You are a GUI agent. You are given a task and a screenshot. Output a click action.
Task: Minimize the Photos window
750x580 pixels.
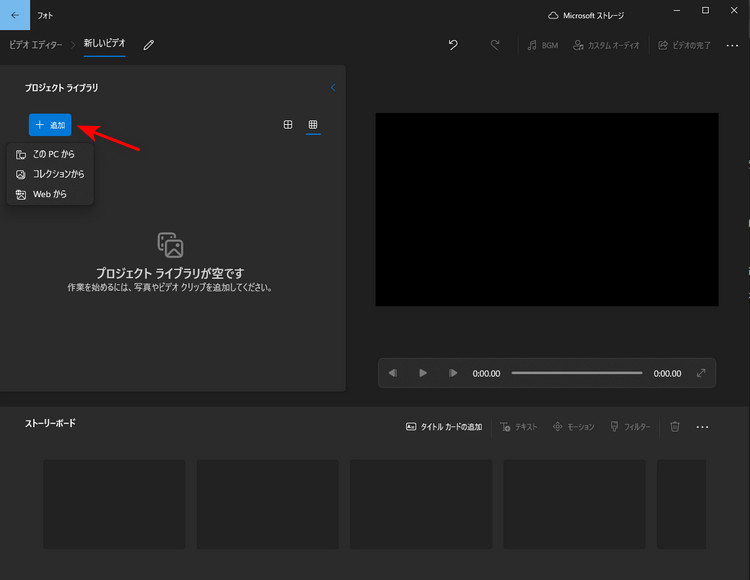pos(677,11)
